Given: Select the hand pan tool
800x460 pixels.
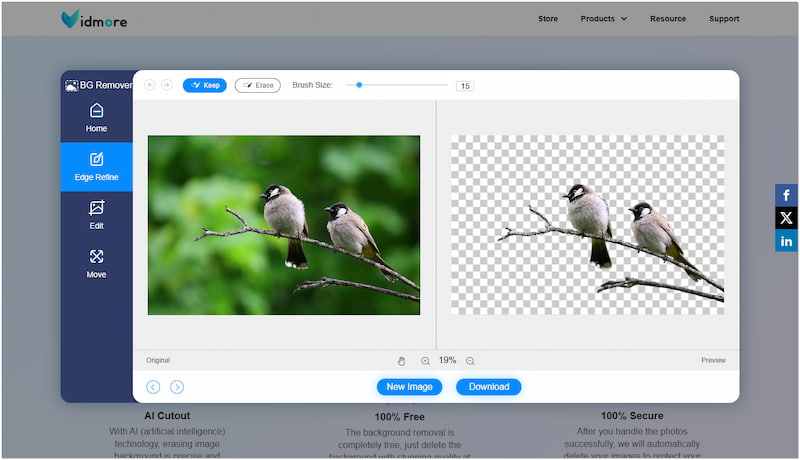Looking at the screenshot, I should click(x=402, y=360).
